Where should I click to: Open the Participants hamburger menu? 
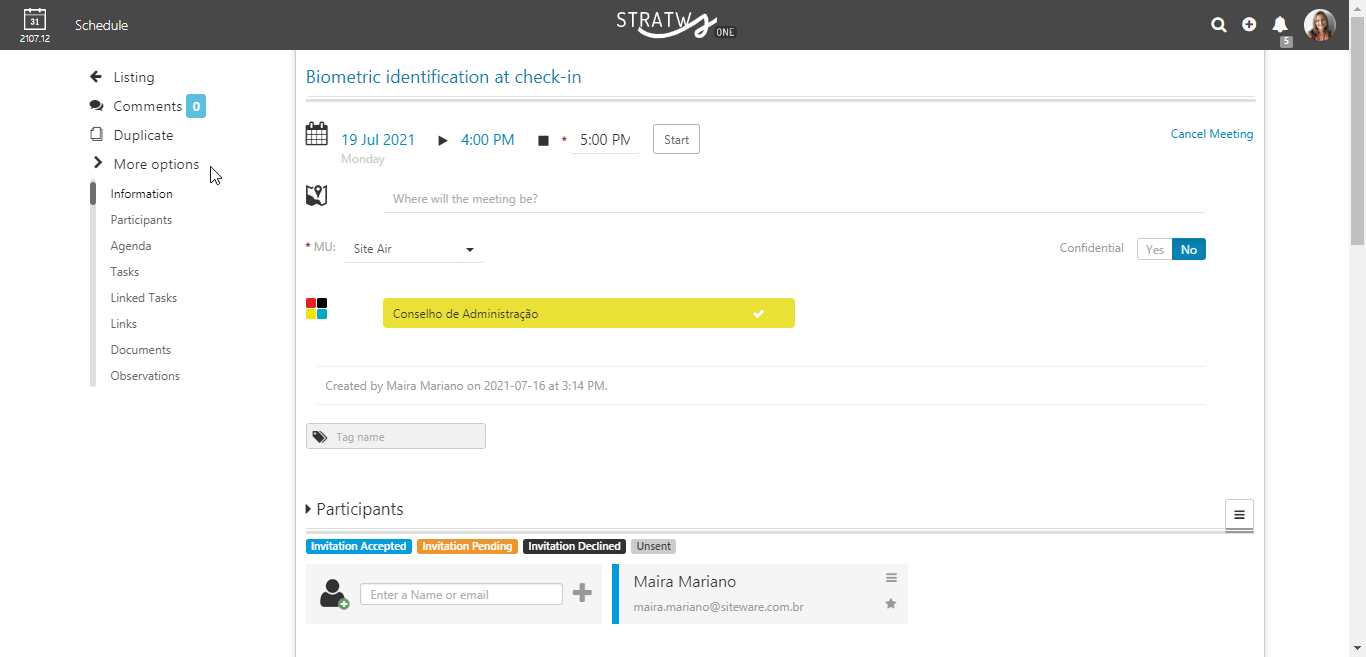pyautogui.click(x=1239, y=515)
